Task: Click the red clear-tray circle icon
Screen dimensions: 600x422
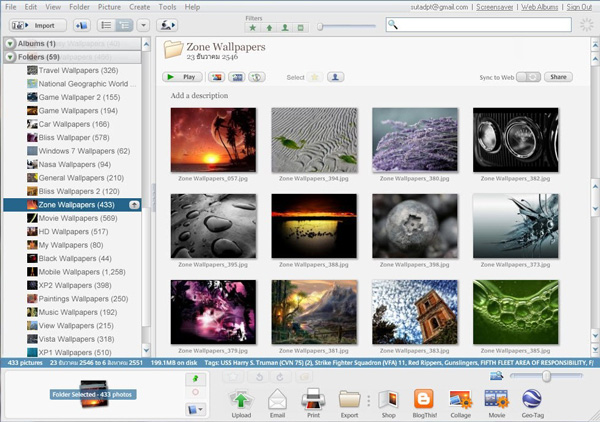Action: tap(196, 392)
